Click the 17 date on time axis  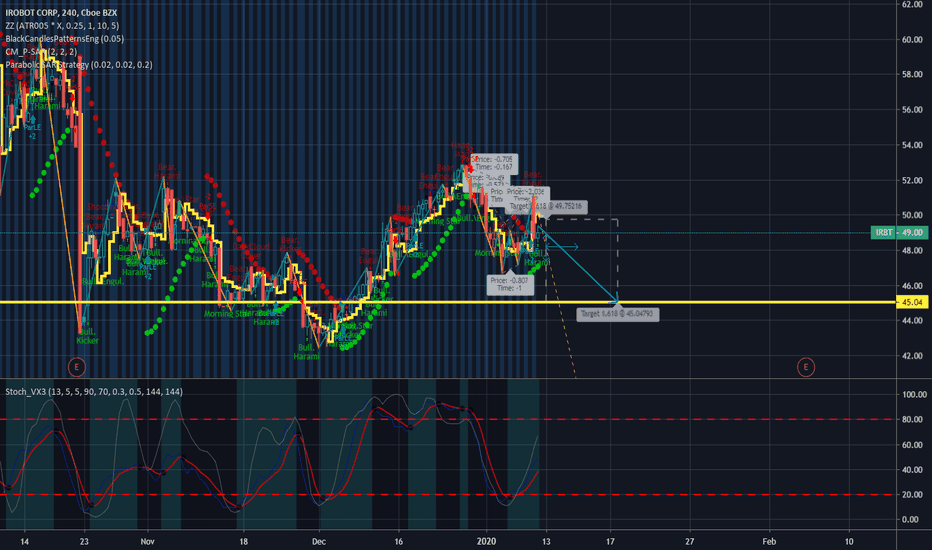(x=610, y=542)
